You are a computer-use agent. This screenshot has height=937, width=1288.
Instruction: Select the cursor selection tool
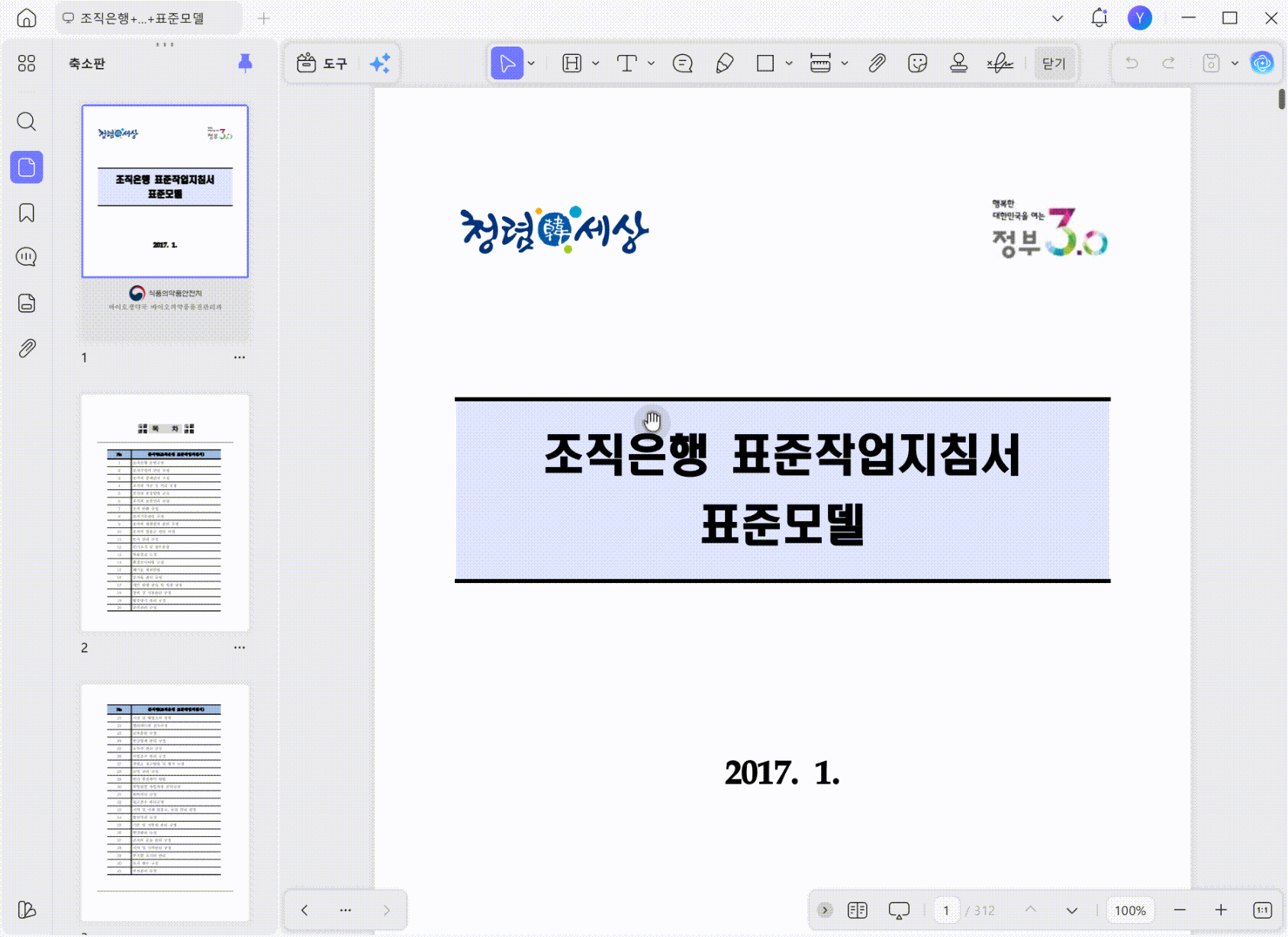tap(507, 63)
